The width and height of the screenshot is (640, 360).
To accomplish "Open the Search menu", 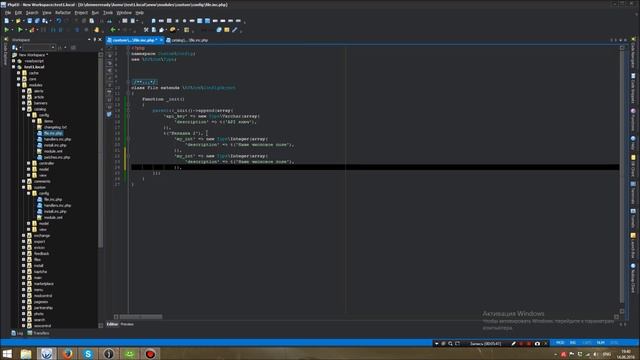I will click(32, 13).
